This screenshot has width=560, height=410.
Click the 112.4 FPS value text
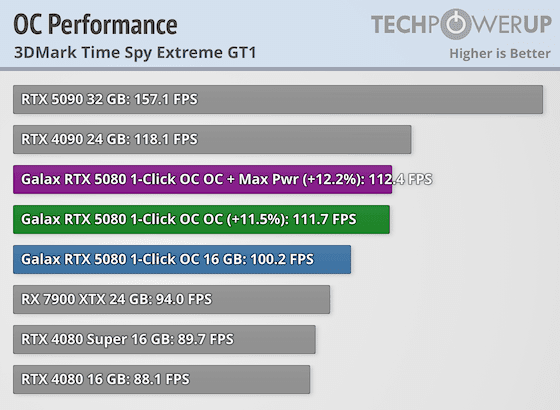click(x=401, y=179)
